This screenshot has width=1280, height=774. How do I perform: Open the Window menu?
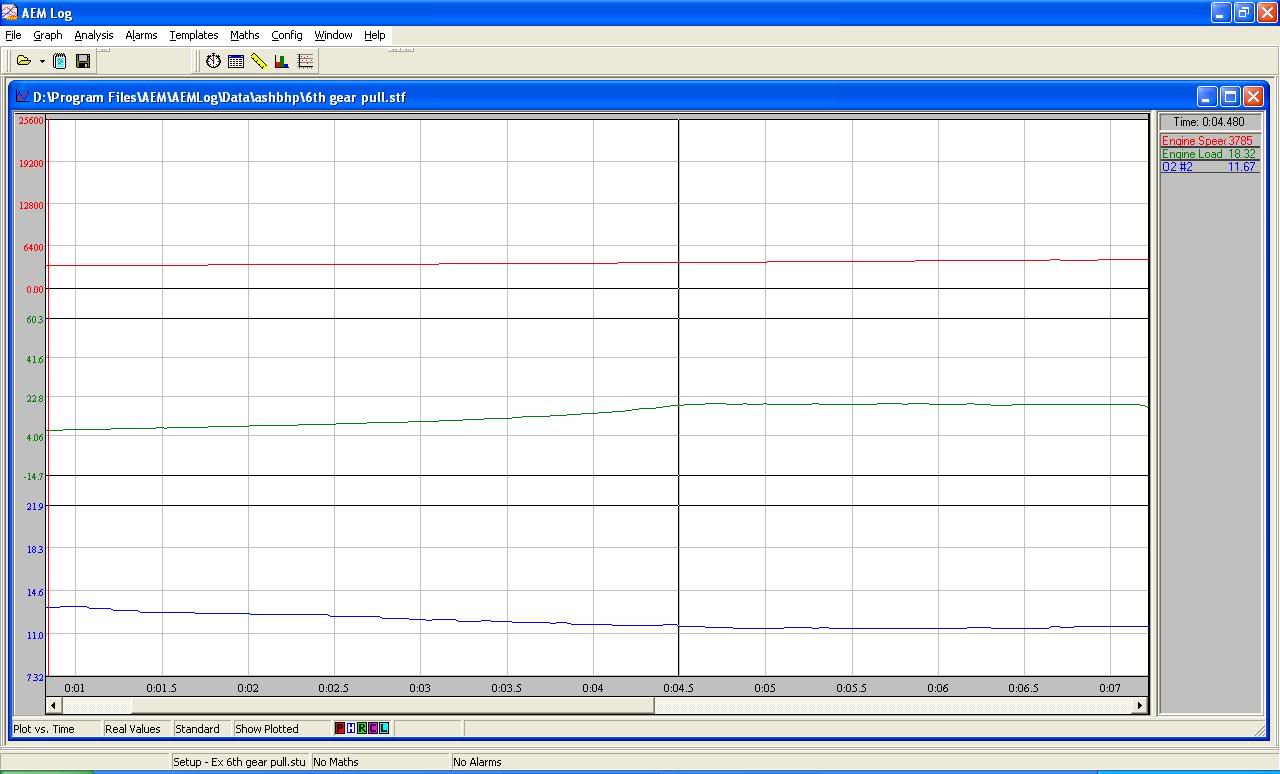tap(333, 35)
